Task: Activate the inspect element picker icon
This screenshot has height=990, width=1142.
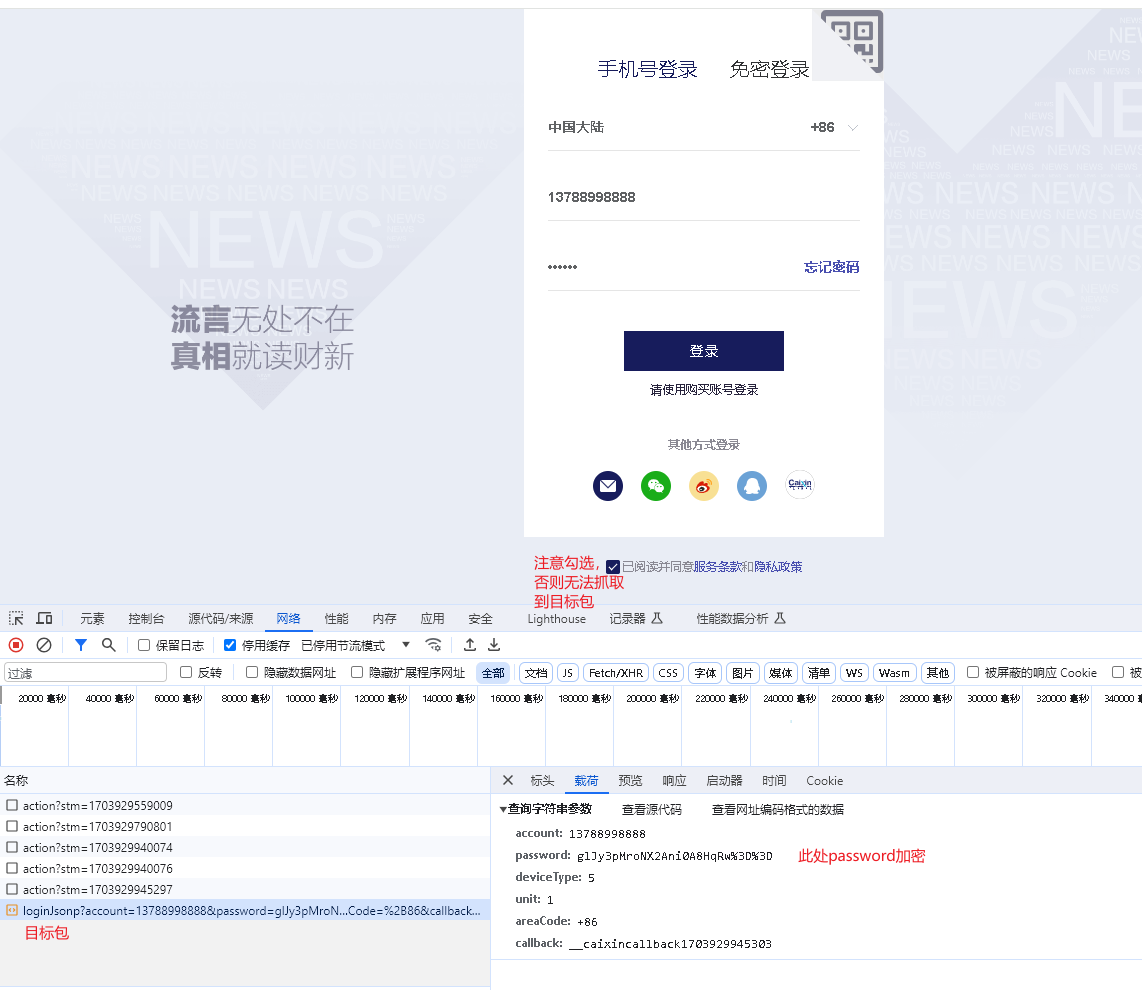Action: pos(16,618)
